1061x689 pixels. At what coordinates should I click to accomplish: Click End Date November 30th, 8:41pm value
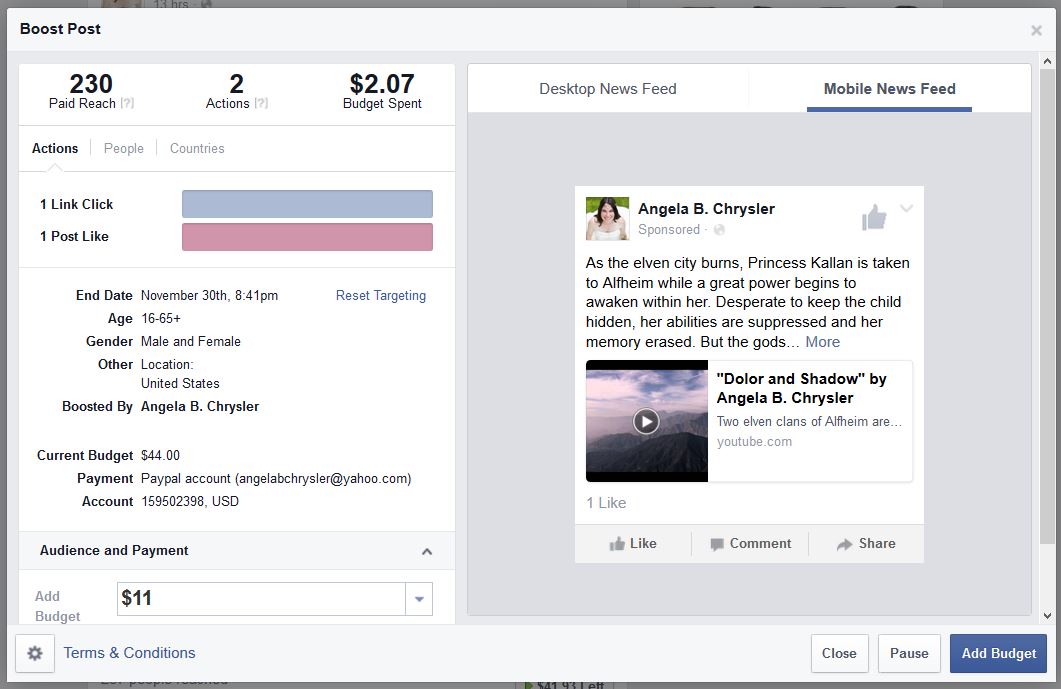[x=209, y=296]
